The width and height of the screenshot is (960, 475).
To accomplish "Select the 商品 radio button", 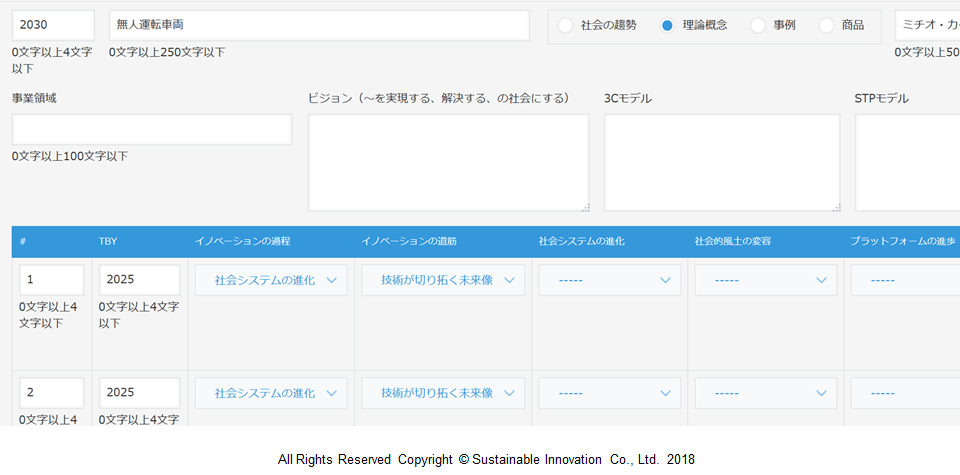I will coord(826,26).
